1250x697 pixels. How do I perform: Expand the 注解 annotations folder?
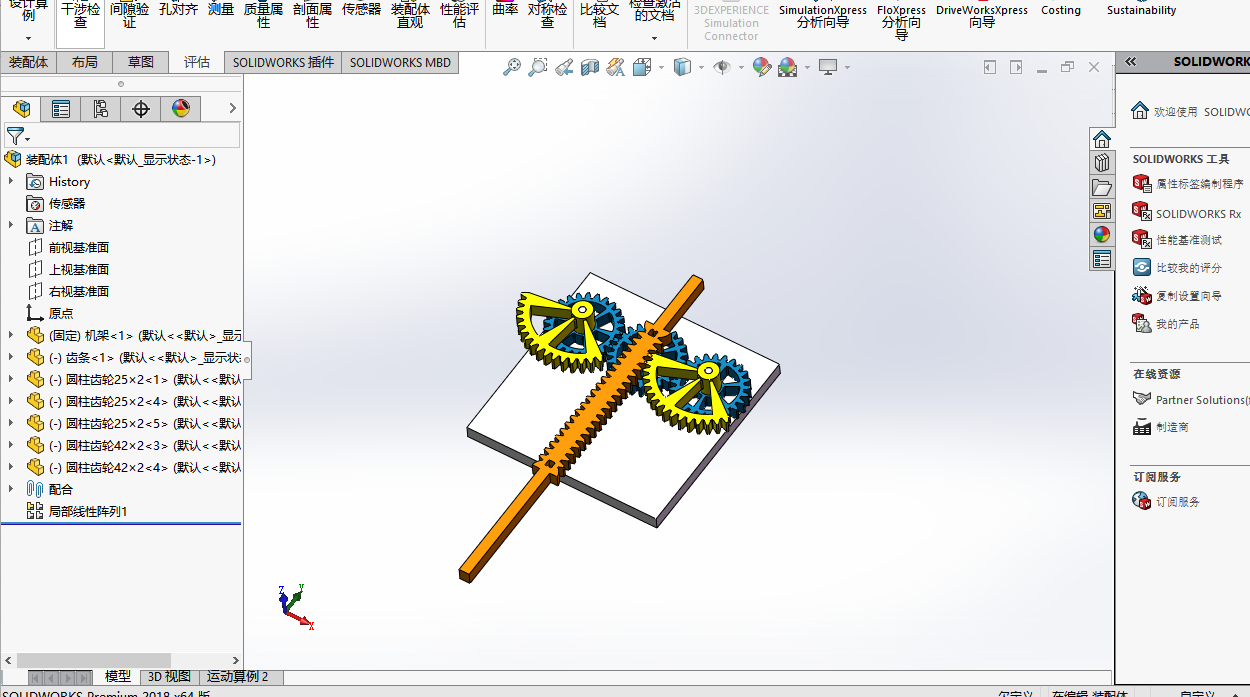click(11, 225)
